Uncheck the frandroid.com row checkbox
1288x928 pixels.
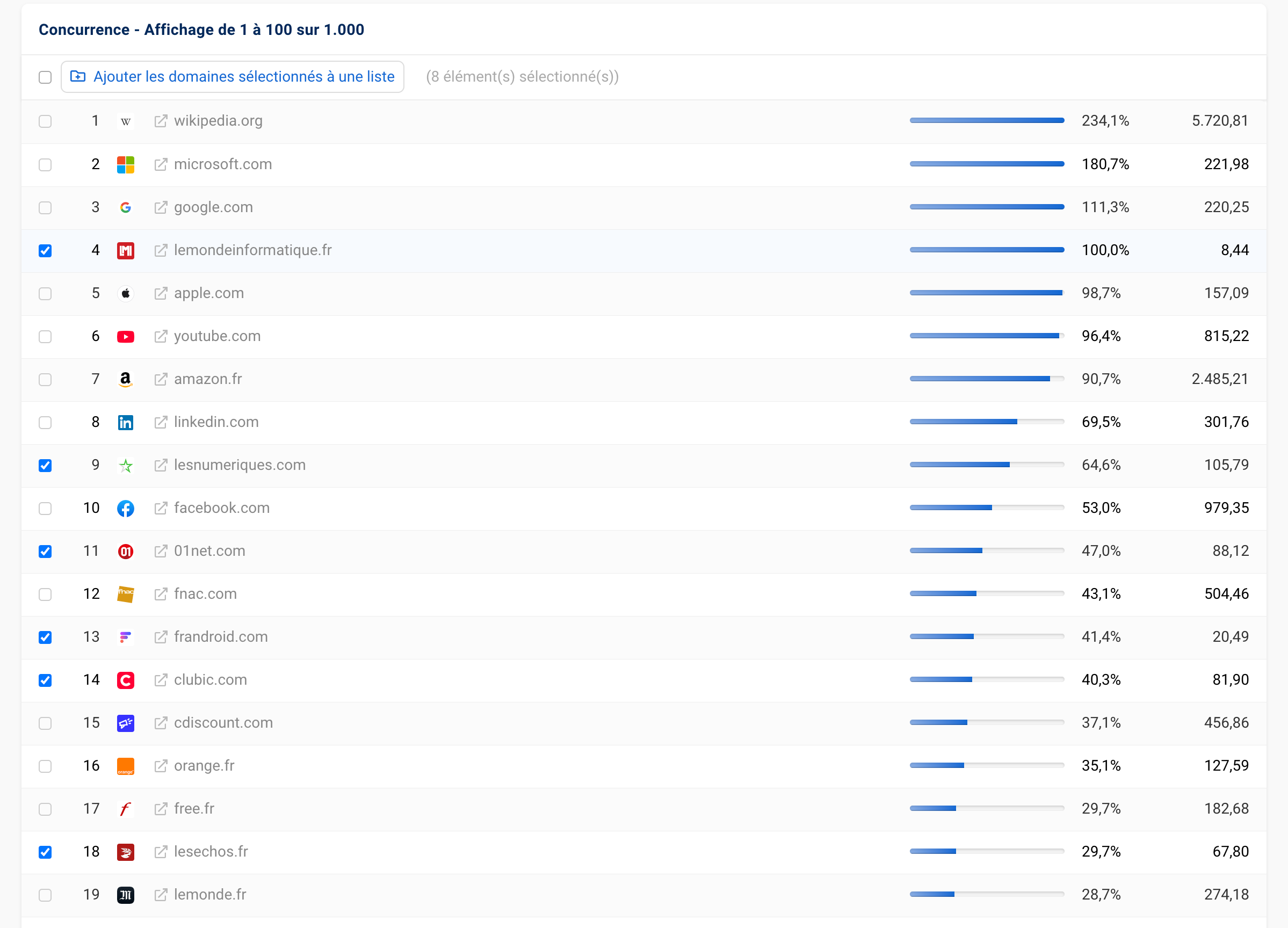point(46,637)
